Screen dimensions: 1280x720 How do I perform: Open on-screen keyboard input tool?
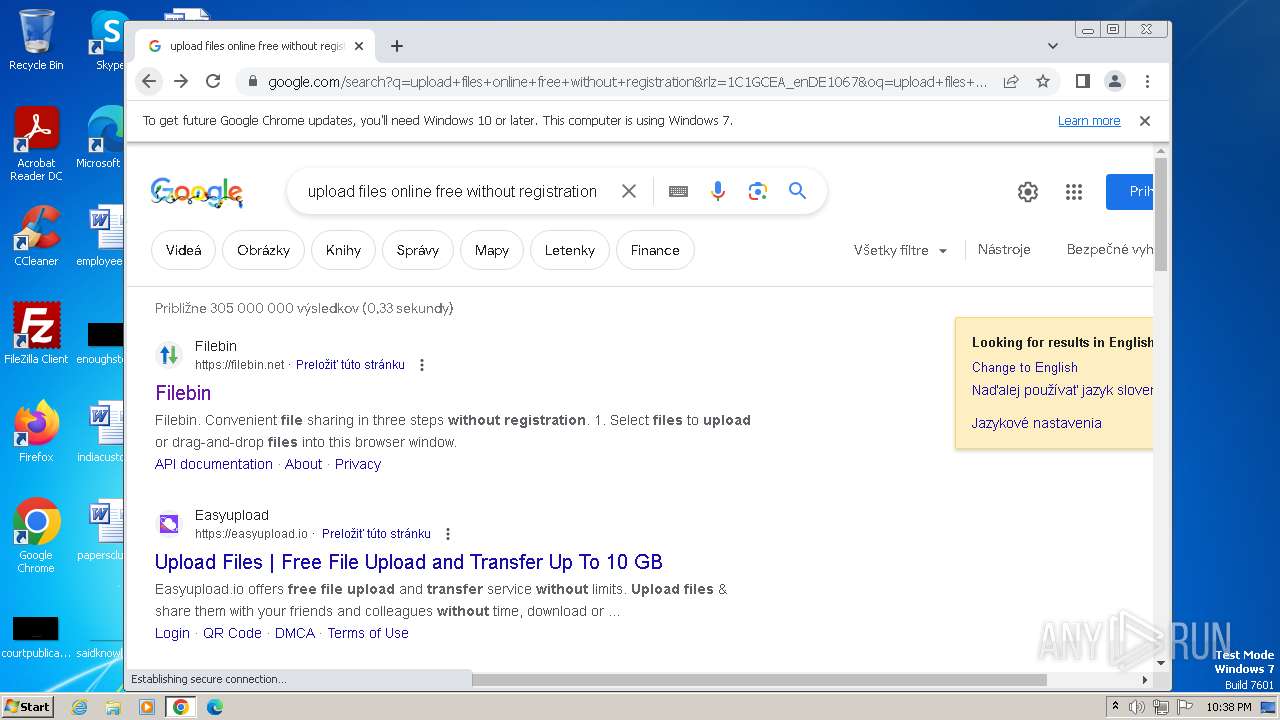(678, 191)
